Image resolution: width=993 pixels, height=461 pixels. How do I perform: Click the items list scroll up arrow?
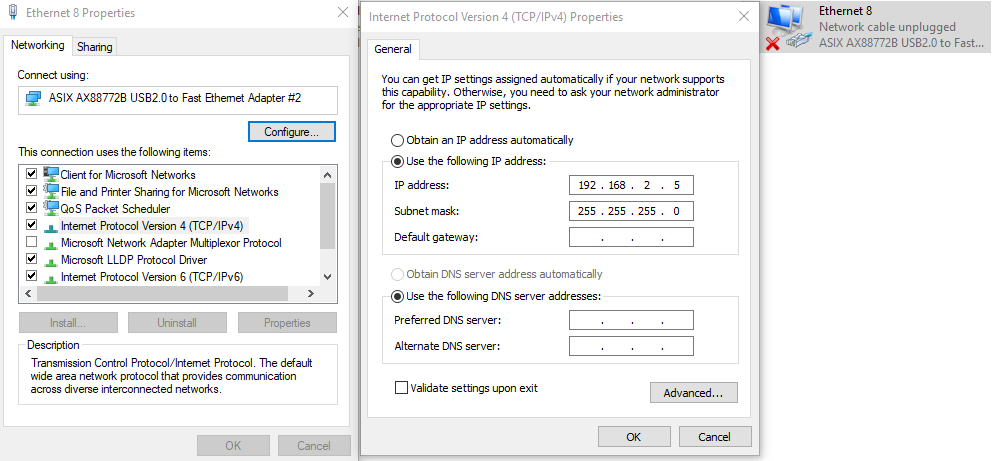point(327,175)
